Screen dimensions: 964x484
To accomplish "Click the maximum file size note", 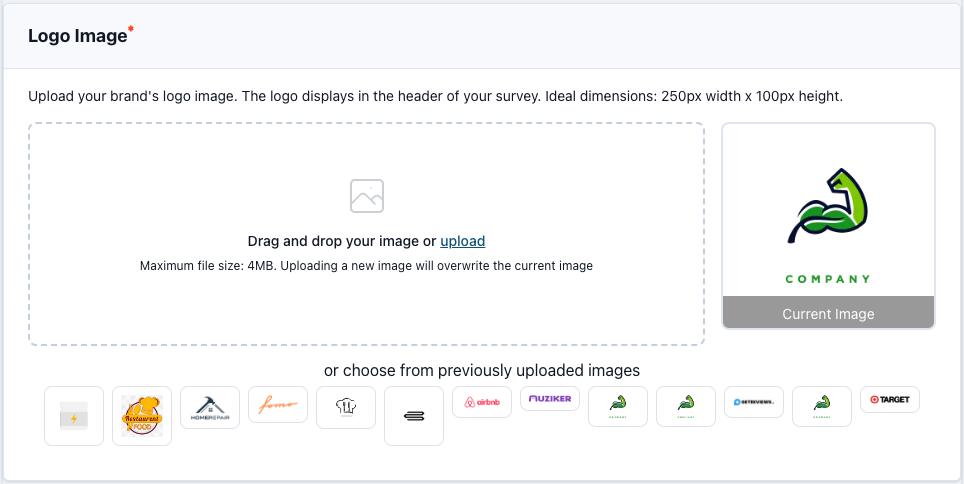I will pos(366,266).
